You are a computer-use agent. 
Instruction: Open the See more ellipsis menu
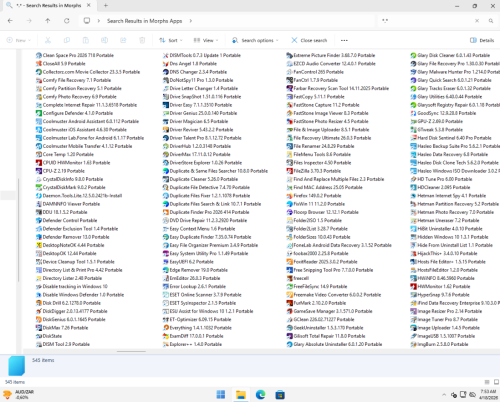tap(344, 40)
